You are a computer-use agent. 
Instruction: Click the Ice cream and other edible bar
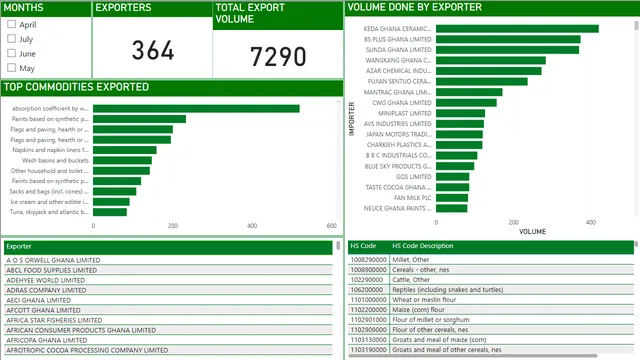tap(111, 202)
